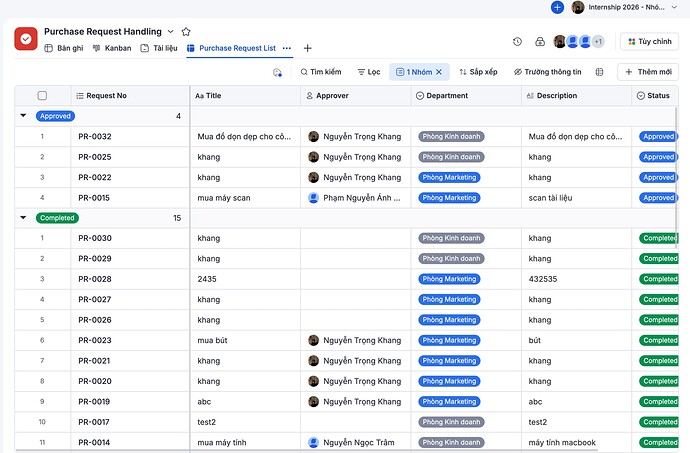Viewport: 690px width, 453px height.
Task: Open record PR-0022
Action: (x=95, y=177)
